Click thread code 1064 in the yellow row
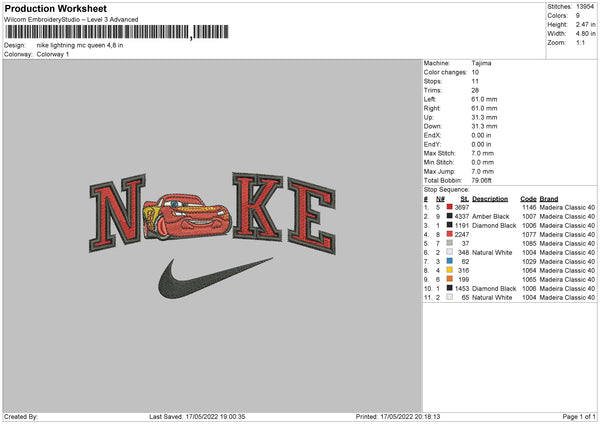This screenshot has height=424, width=600. pyautogui.click(x=529, y=271)
